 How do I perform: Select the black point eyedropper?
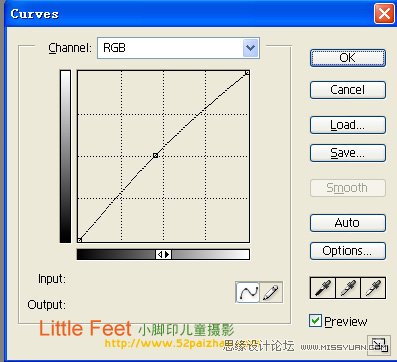(x=322, y=288)
